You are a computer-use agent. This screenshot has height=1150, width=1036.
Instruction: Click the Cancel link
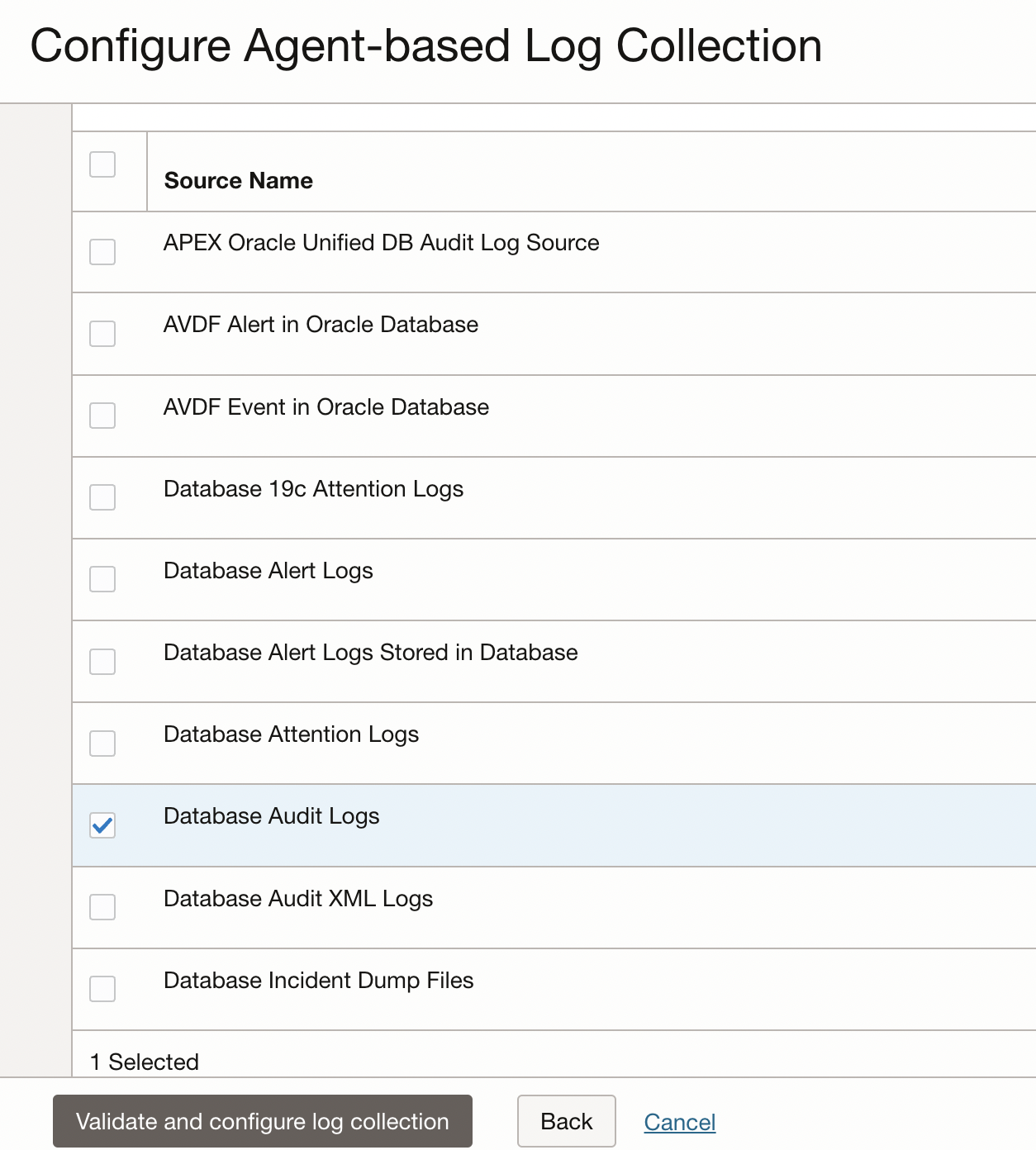coord(679,1122)
